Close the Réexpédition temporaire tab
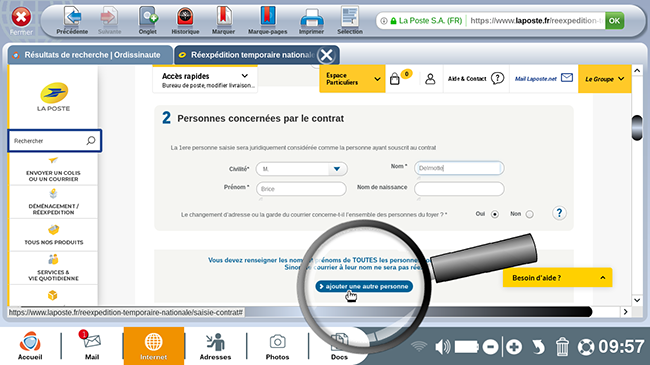 coord(326,55)
